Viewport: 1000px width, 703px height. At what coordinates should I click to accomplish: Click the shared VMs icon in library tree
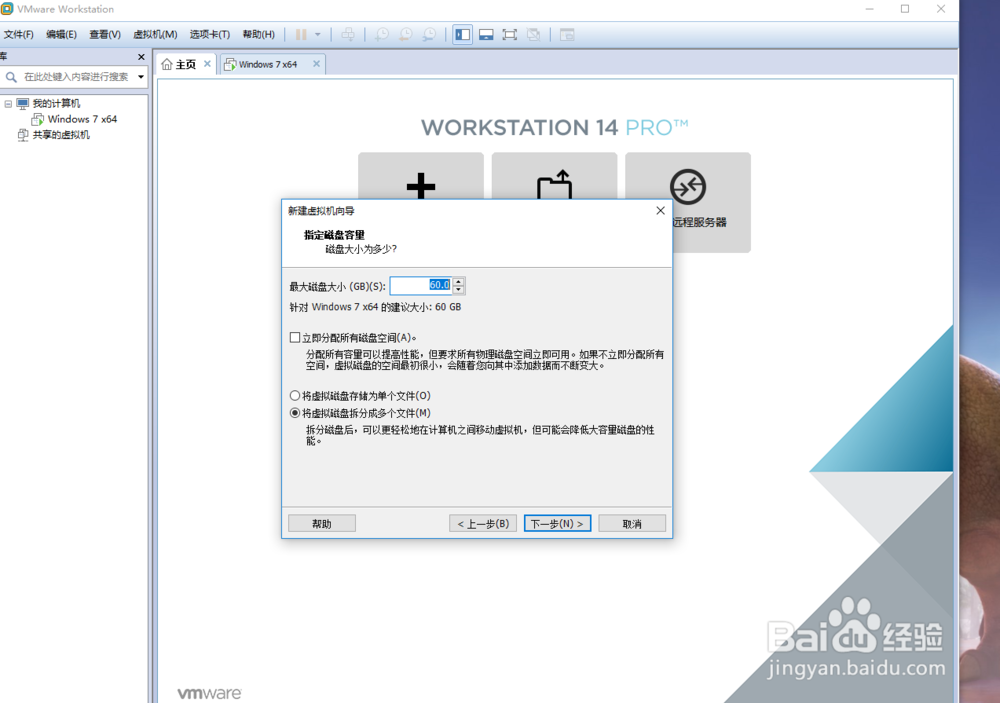23,135
